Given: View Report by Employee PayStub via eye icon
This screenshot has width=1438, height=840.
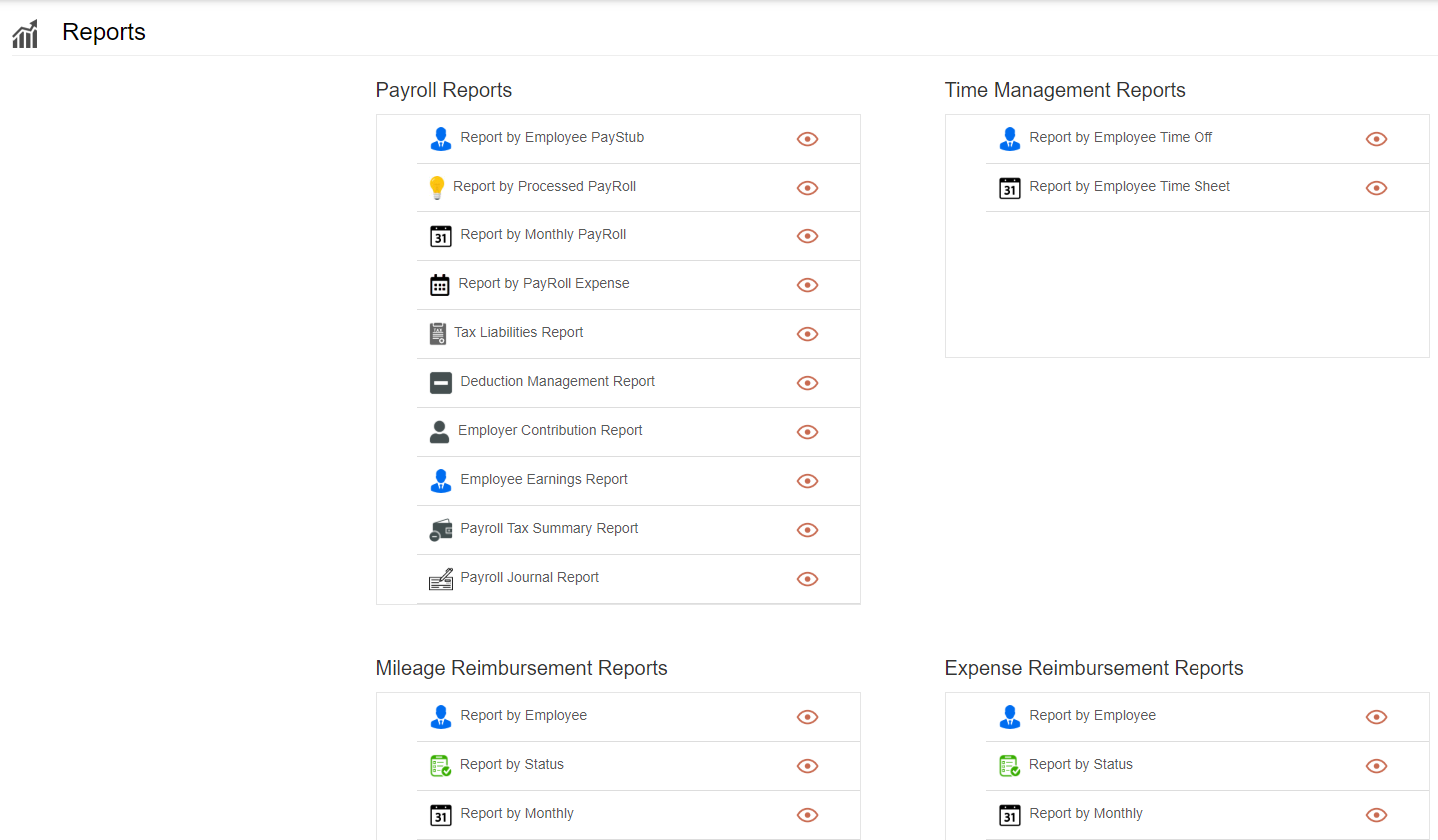Looking at the screenshot, I should 807,139.
